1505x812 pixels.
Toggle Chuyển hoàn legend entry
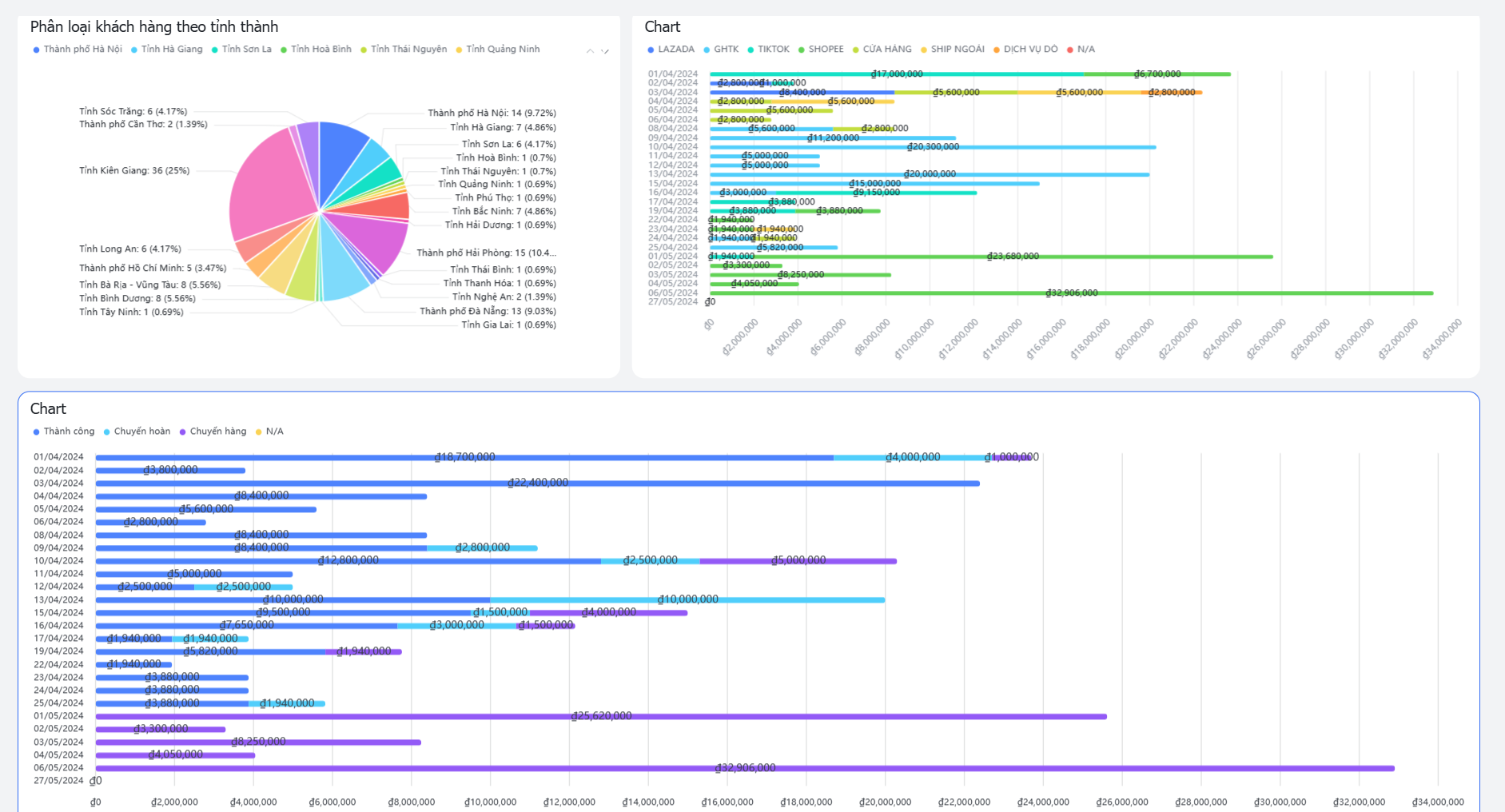click(137, 432)
